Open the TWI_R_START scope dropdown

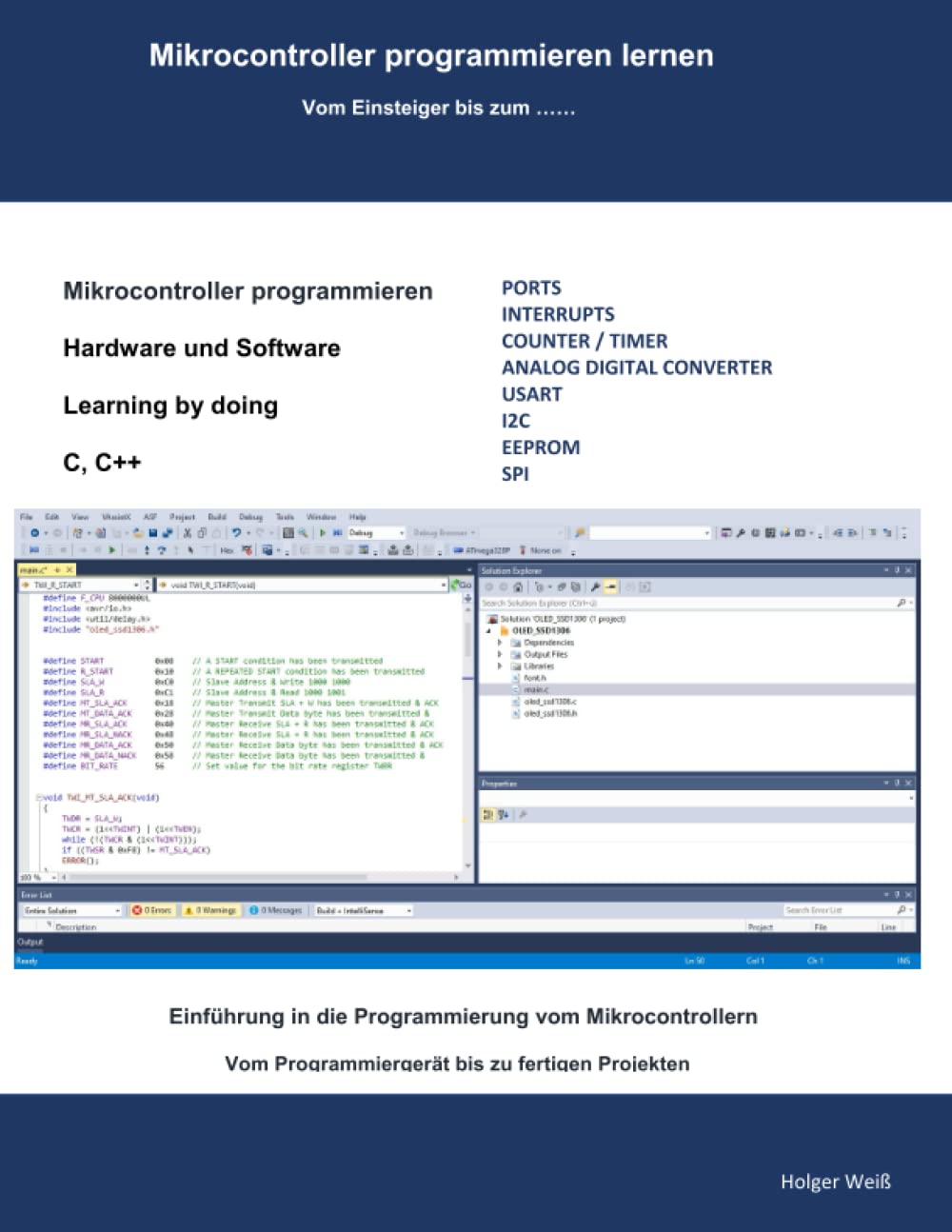[x=81, y=585]
